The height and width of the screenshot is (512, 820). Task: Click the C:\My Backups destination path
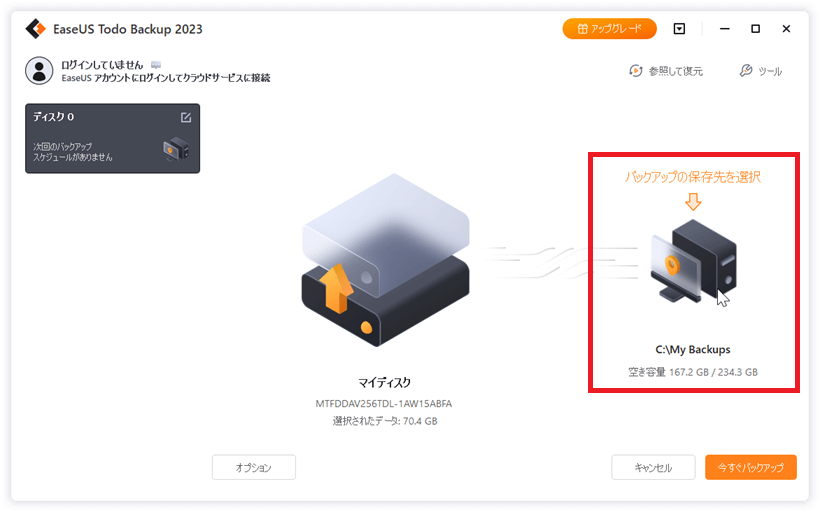[x=693, y=349]
